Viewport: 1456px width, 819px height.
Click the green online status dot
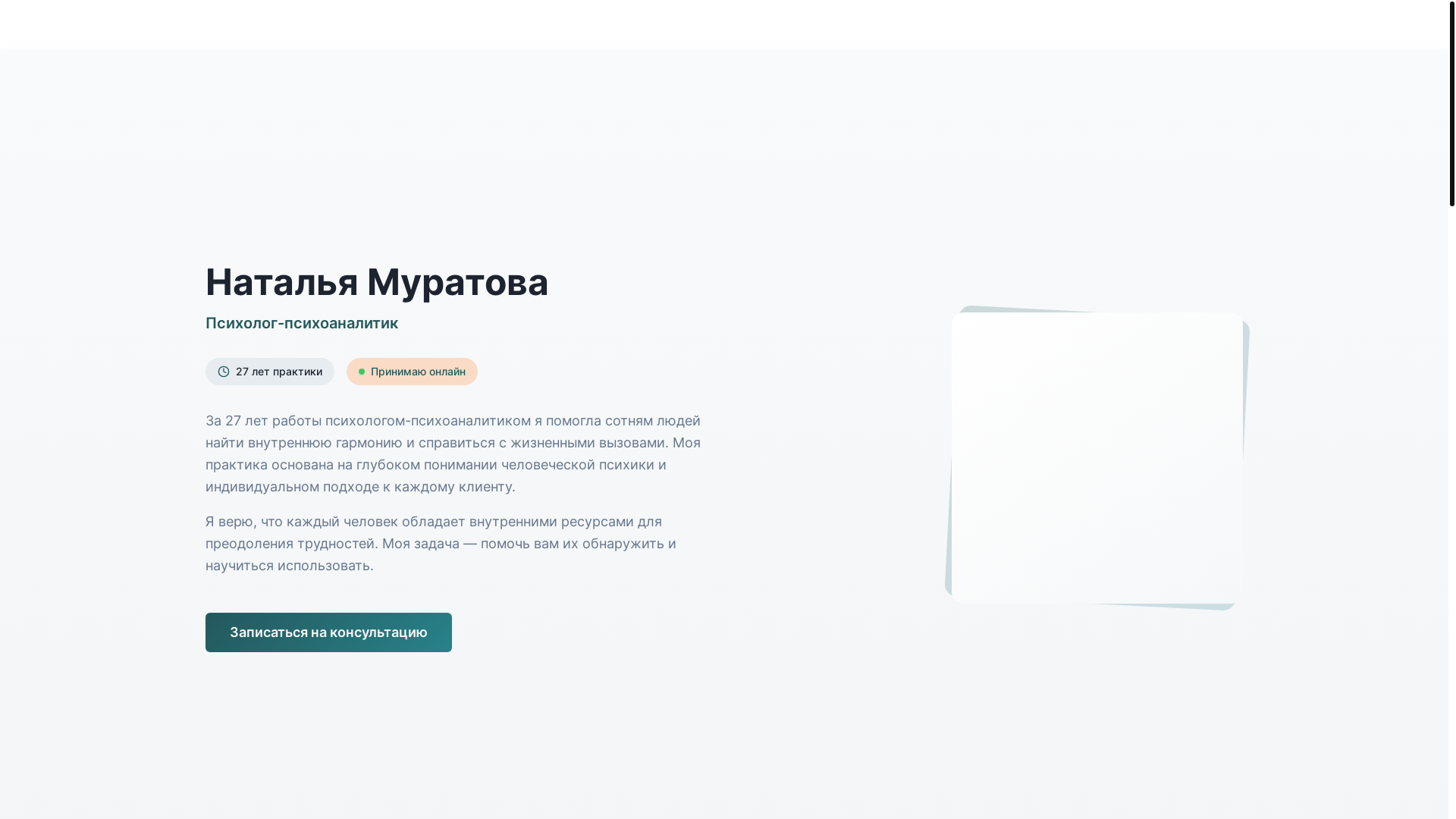tap(362, 372)
